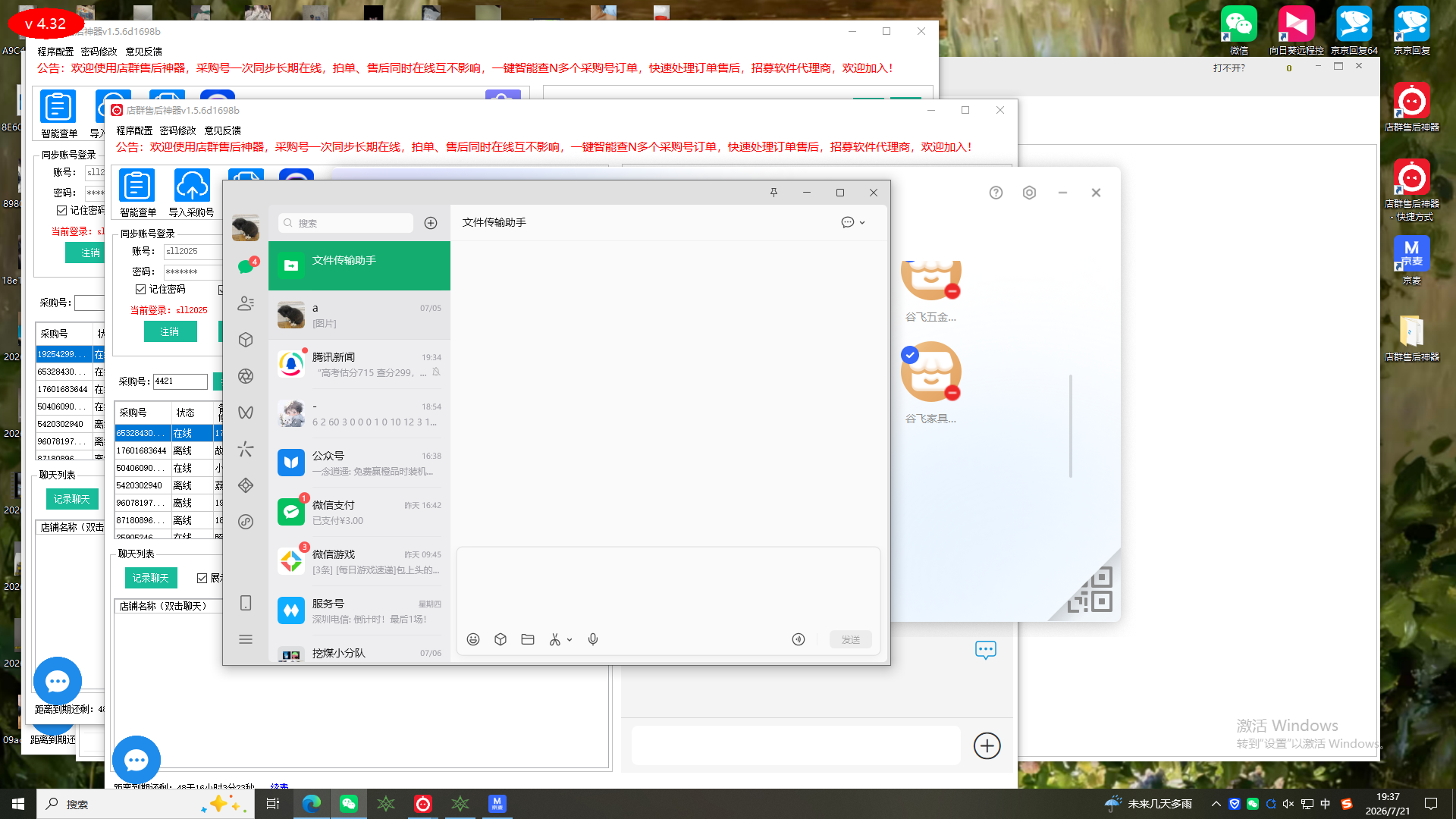Click the scrollbar in 京麦 account list
The image size is (1456, 819).
(1071, 426)
